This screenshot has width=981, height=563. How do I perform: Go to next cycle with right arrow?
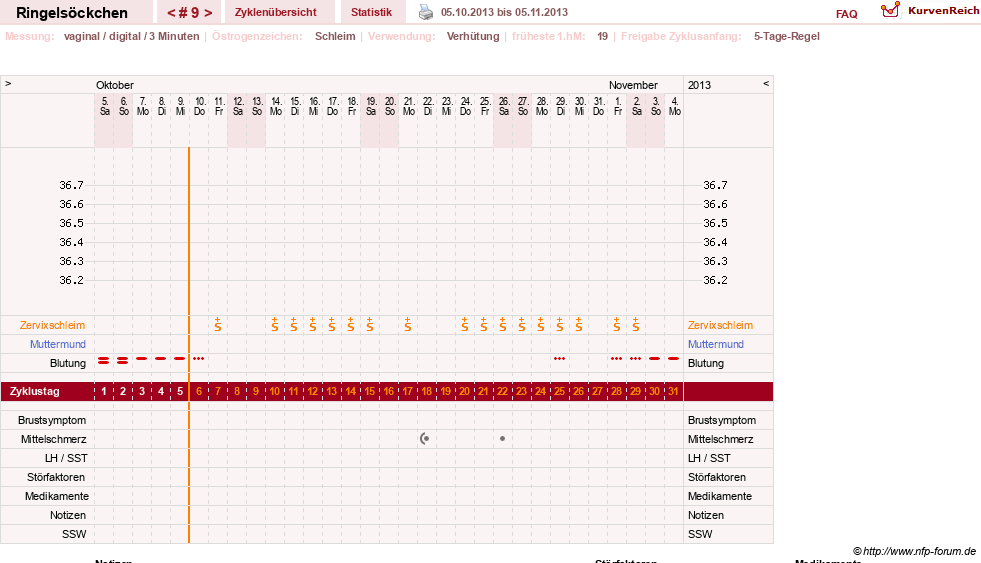point(208,13)
